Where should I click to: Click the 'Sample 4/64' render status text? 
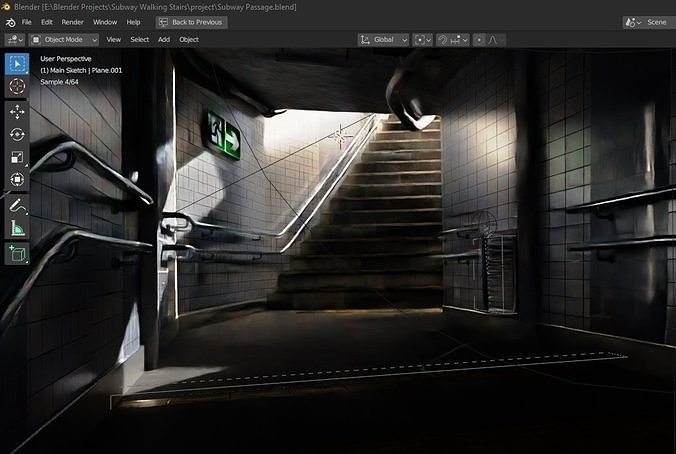(x=59, y=81)
